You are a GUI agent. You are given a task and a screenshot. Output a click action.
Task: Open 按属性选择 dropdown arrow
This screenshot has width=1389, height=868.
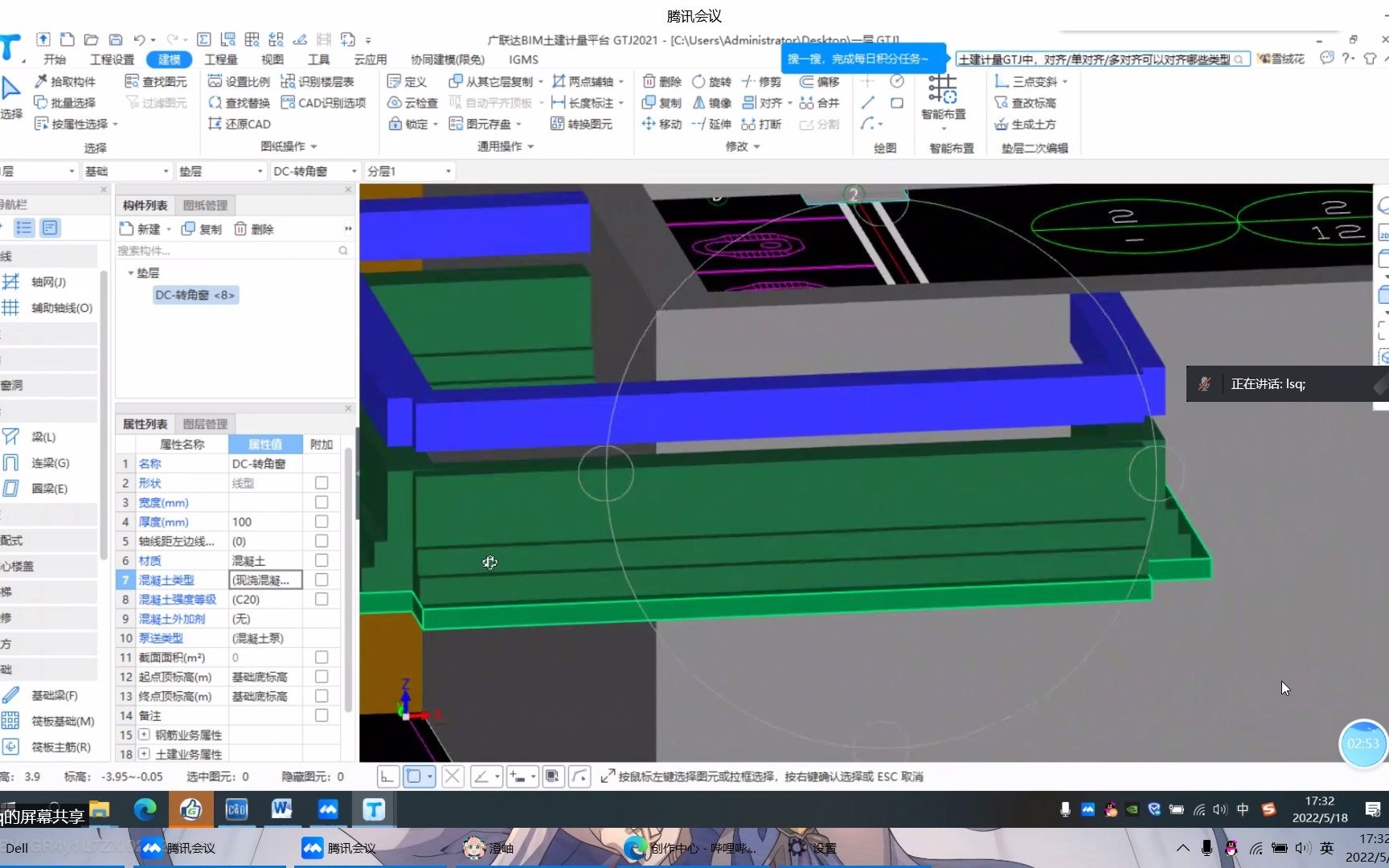116,125
